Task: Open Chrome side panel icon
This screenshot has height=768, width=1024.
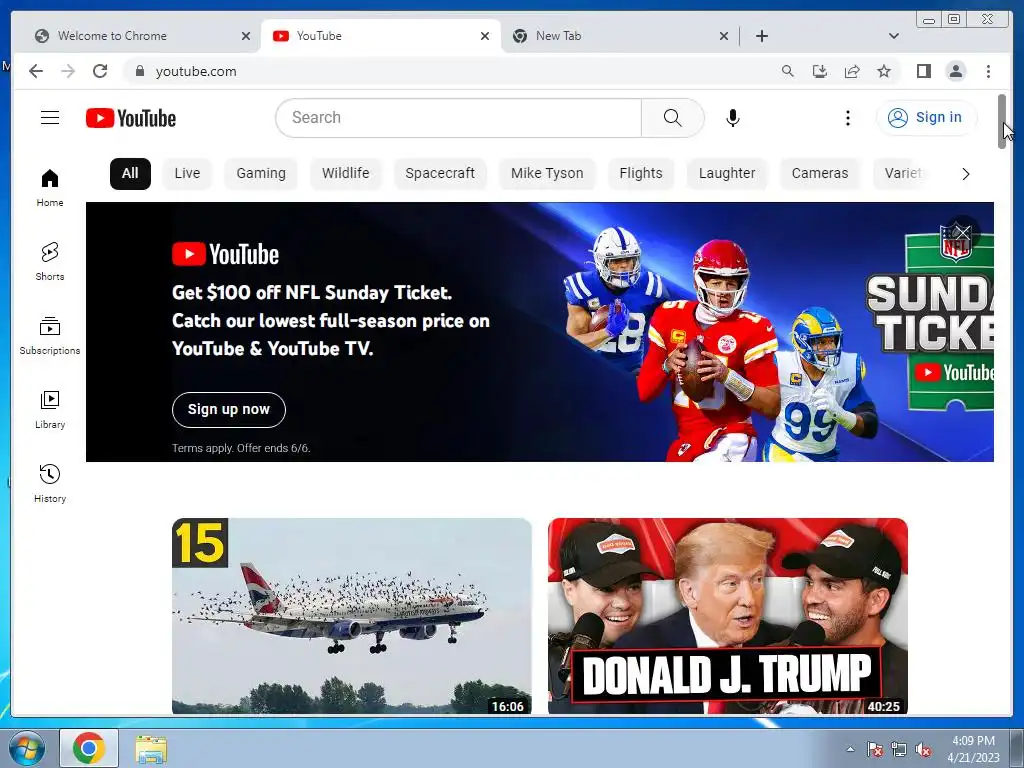Action: pos(923,71)
